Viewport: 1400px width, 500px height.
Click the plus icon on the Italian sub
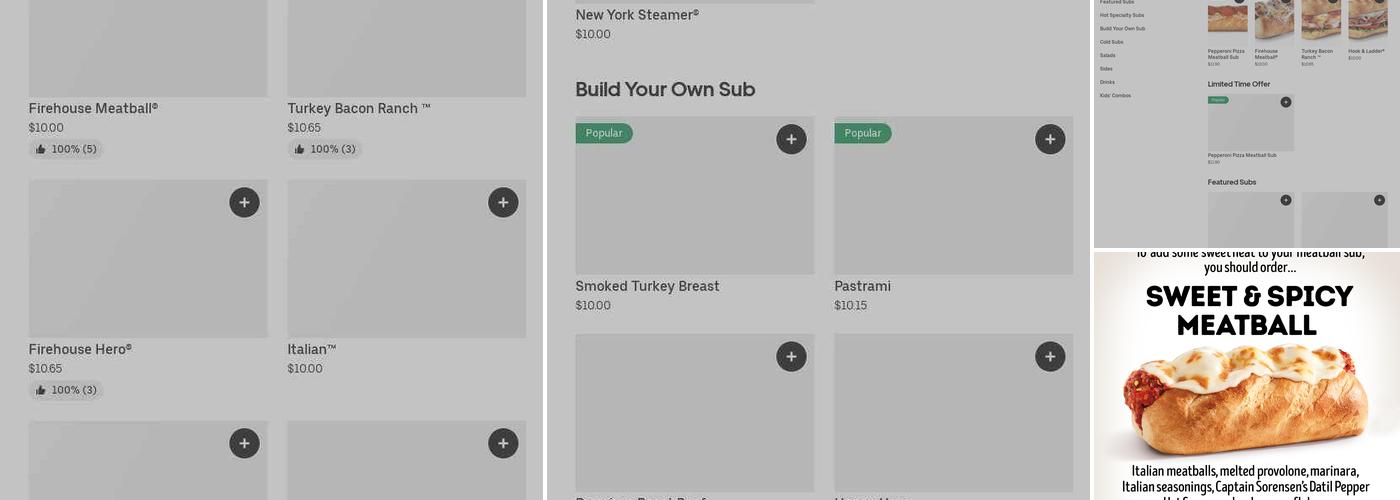503,202
